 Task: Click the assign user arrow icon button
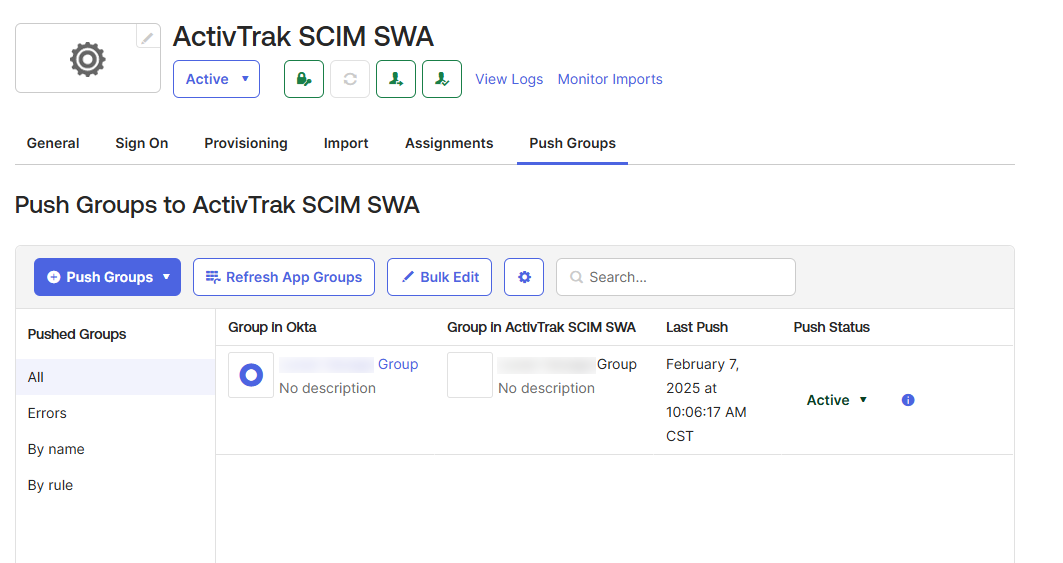pyautogui.click(x=396, y=79)
